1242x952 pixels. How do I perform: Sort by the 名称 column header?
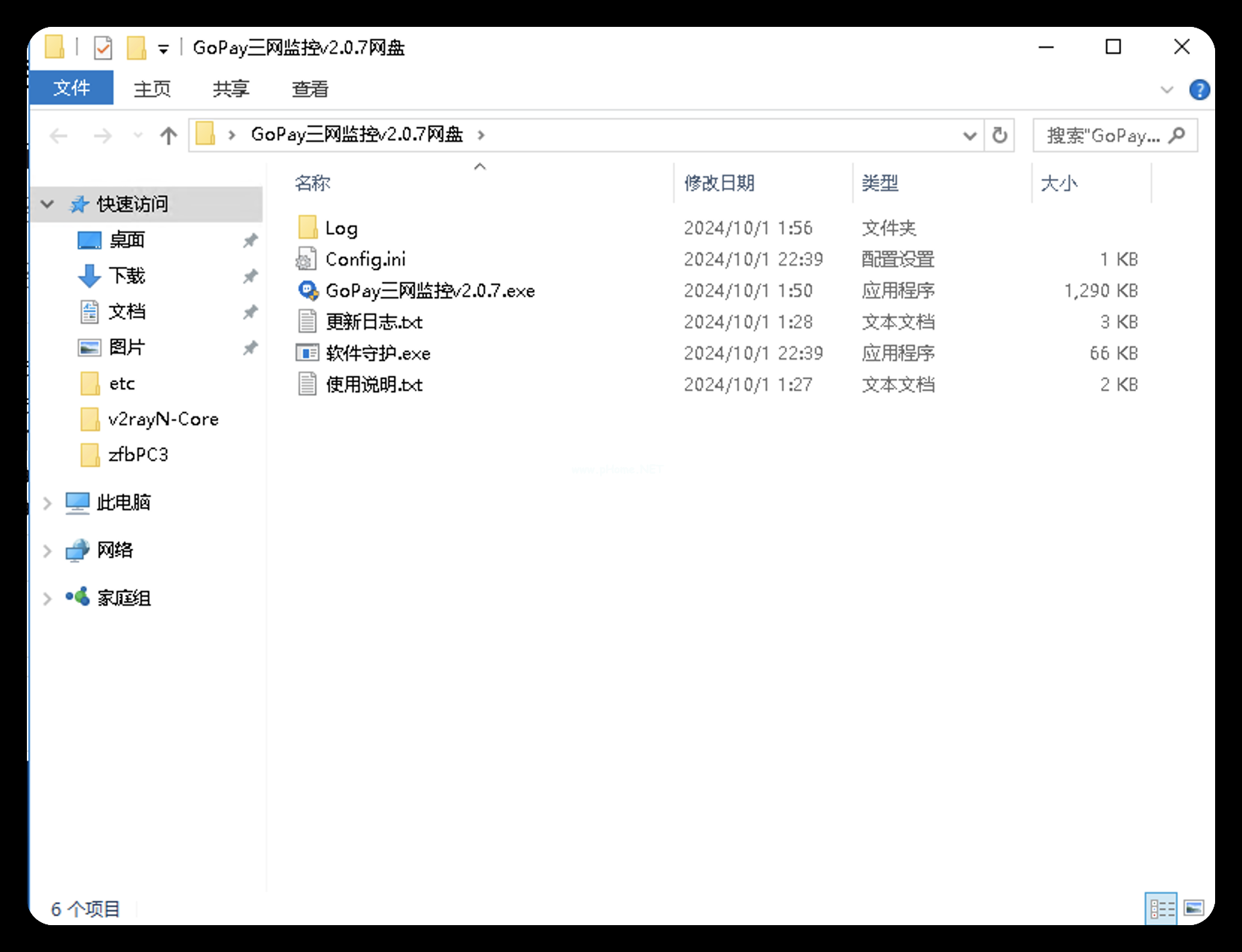pyautogui.click(x=312, y=183)
